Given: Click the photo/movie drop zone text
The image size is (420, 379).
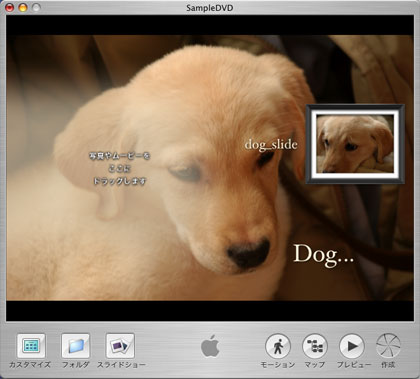Looking at the screenshot, I should pyautogui.click(x=119, y=168).
